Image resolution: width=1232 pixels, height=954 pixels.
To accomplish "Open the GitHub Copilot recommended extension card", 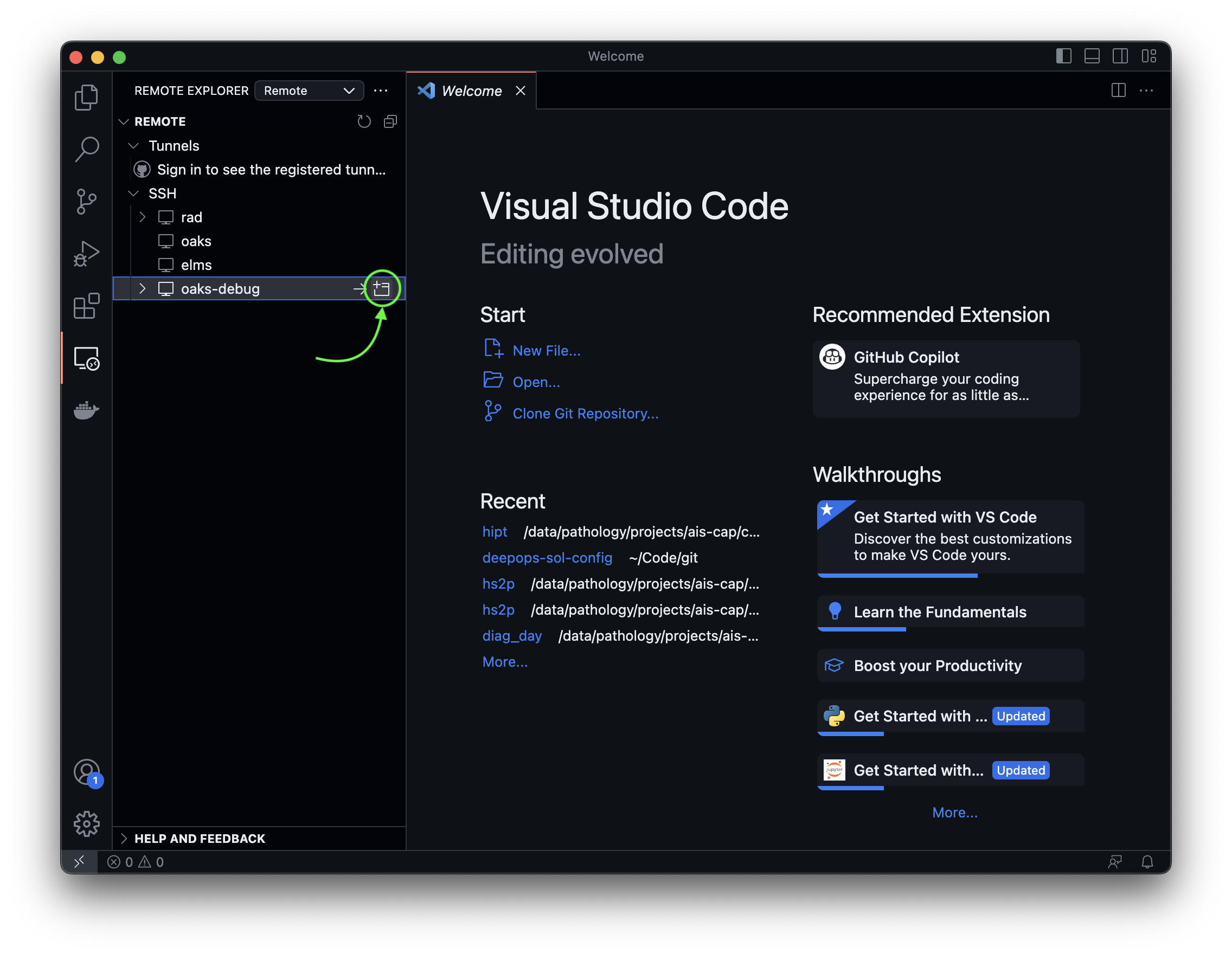I will tap(946, 378).
